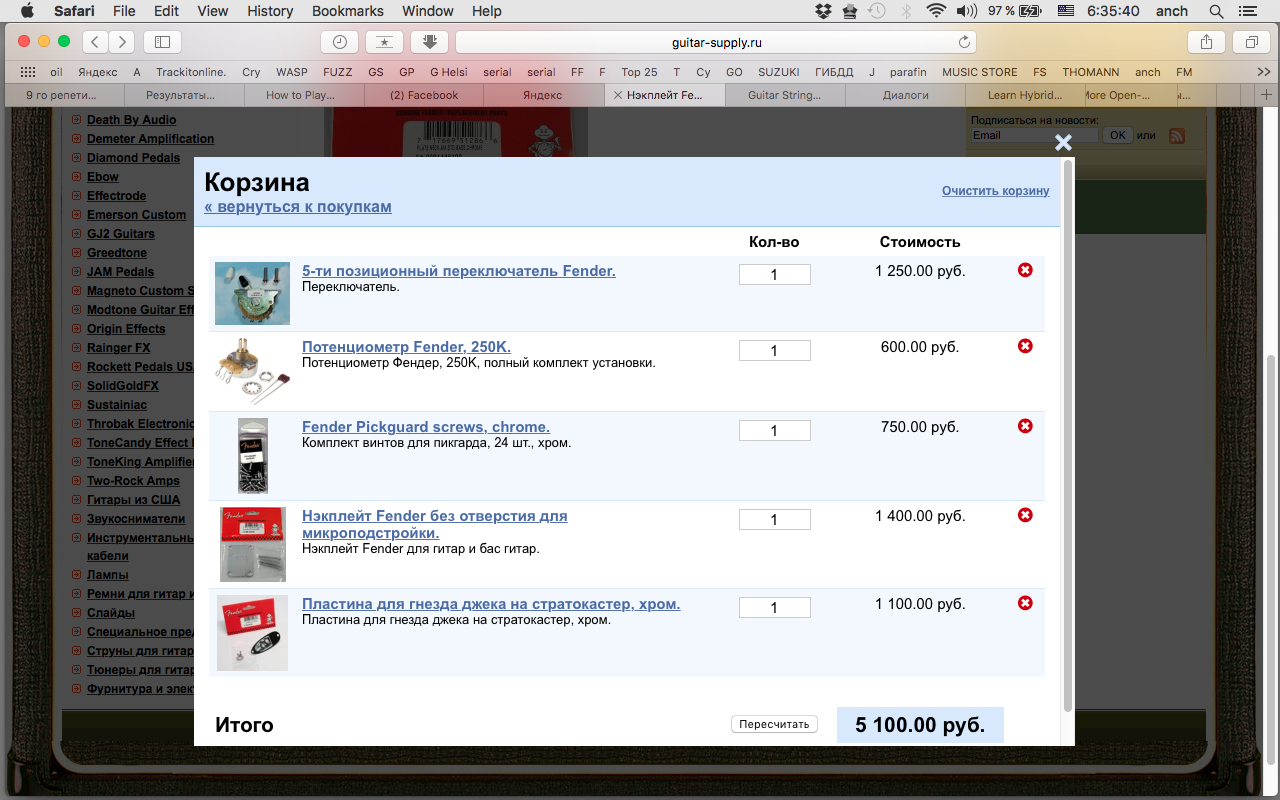Viewport: 1280px width, 800px height.
Task: Remove the 5-way Fender switch from cart
Action: [1025, 270]
